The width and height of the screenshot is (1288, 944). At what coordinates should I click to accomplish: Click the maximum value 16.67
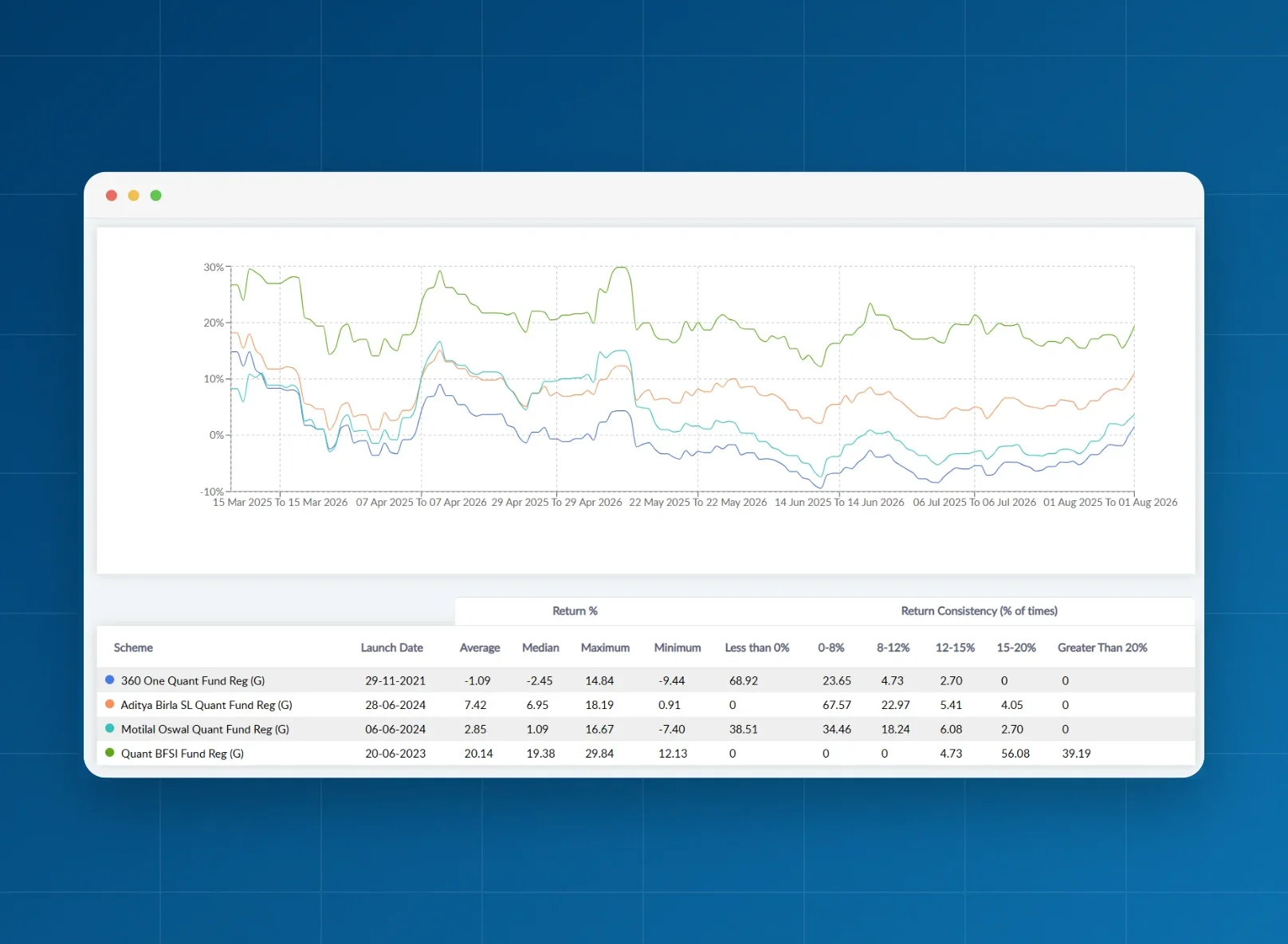click(599, 729)
